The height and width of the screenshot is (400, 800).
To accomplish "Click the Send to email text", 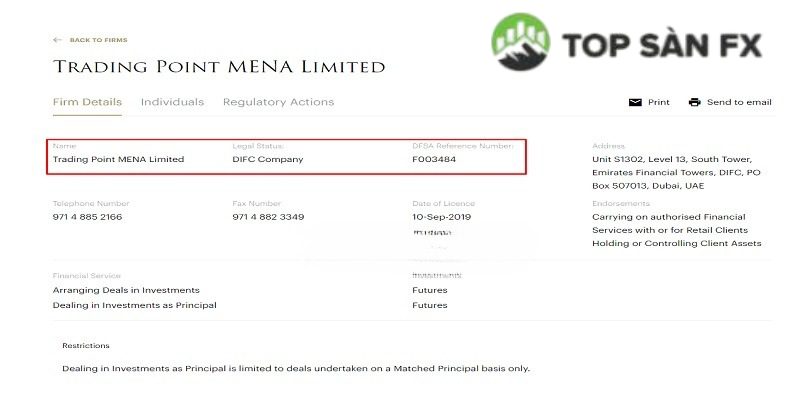I will tap(739, 102).
